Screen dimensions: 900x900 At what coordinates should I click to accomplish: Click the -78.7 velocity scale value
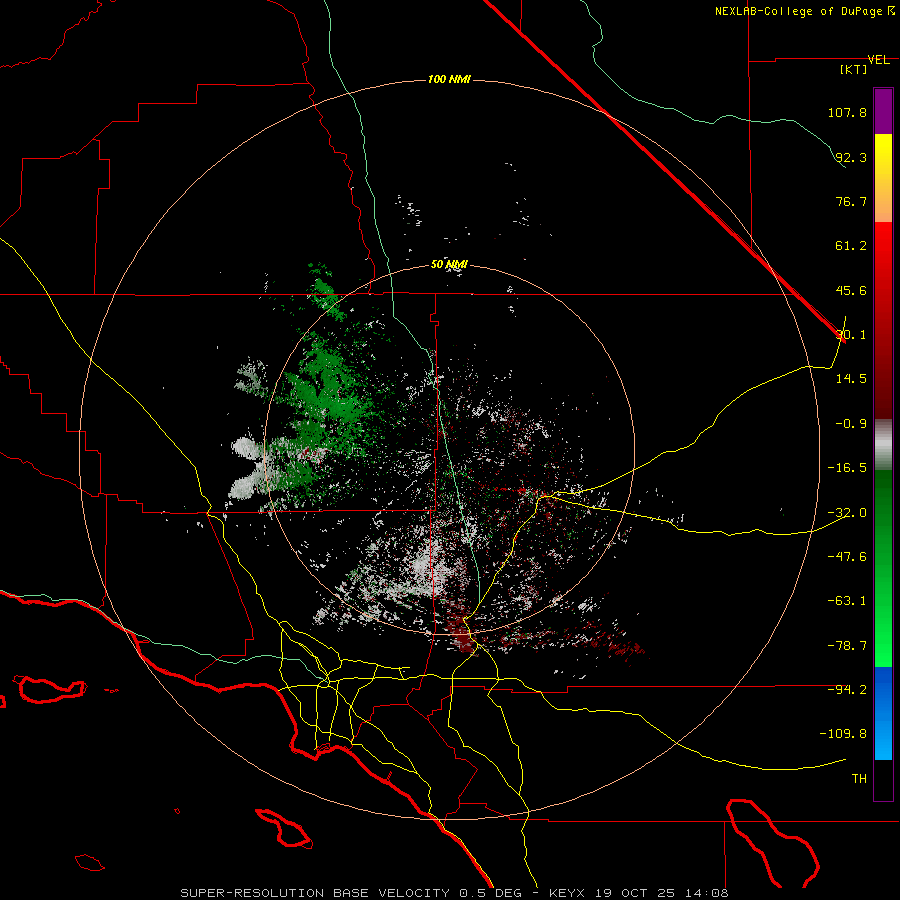847,646
